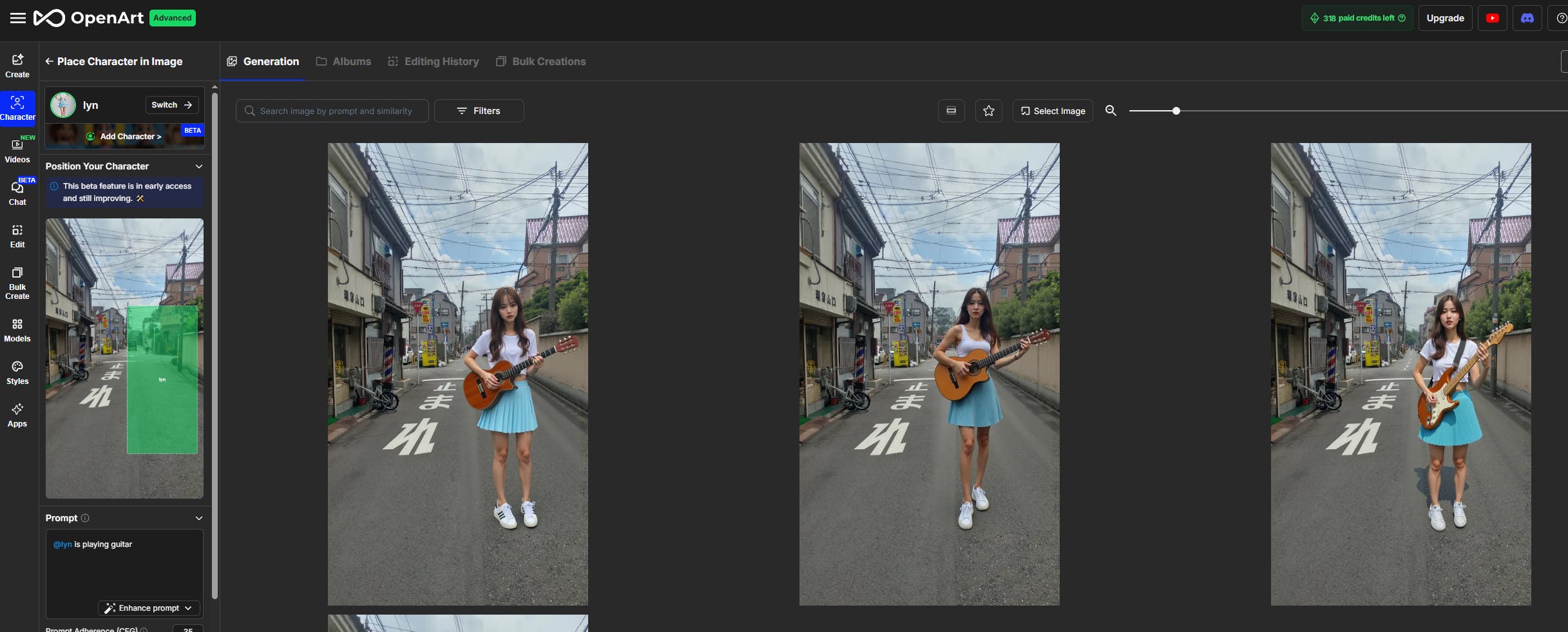Open the hamburger main menu
The width and height of the screenshot is (1568, 632).
coord(18,18)
